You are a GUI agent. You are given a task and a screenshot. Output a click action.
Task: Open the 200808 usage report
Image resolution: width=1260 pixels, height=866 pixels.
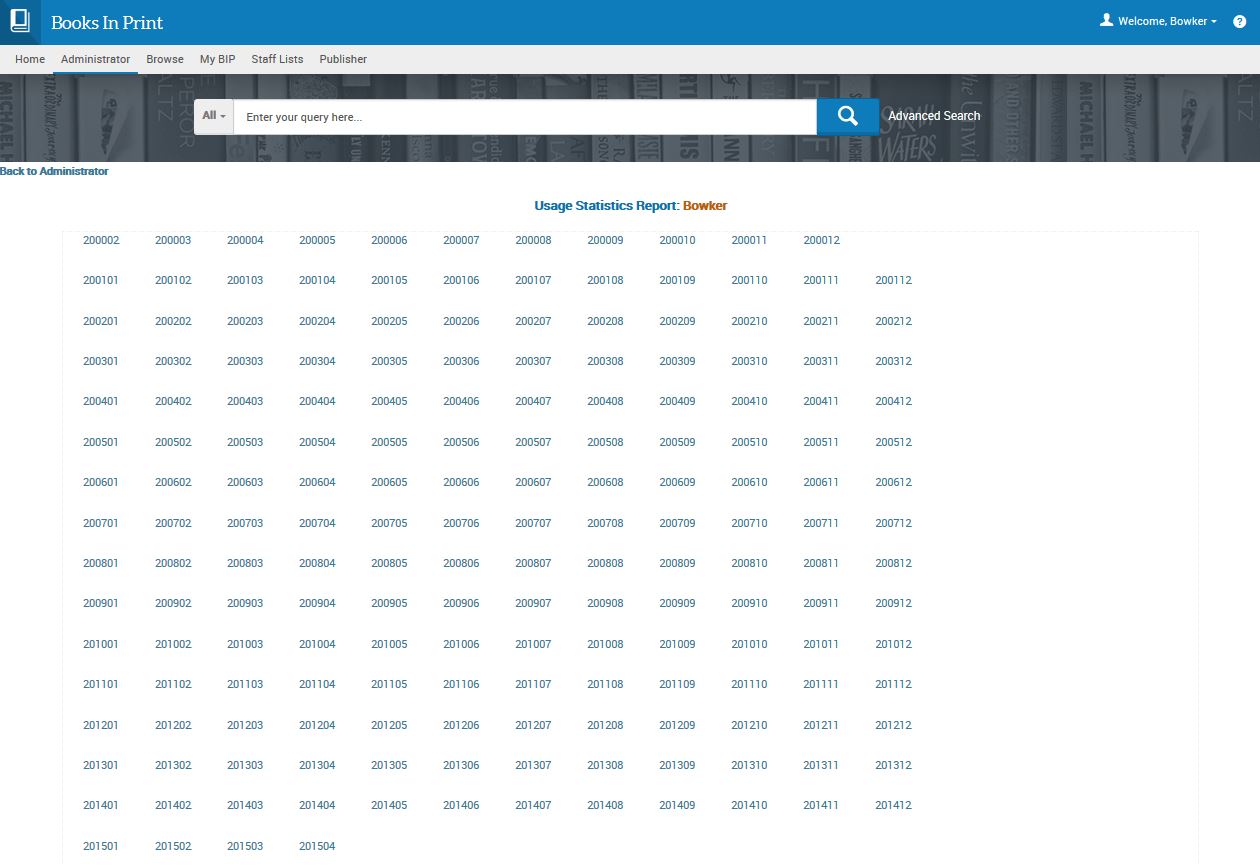coord(605,563)
